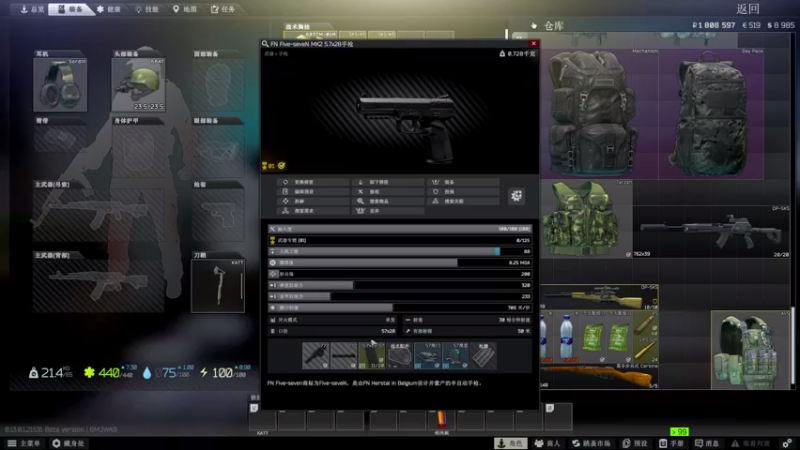Select the wooden carbine at stash bottom

click(x=600, y=376)
